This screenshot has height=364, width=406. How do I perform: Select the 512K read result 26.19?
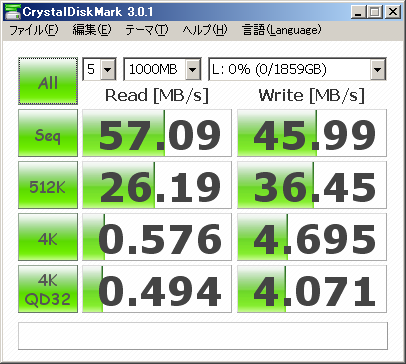[x=157, y=185]
